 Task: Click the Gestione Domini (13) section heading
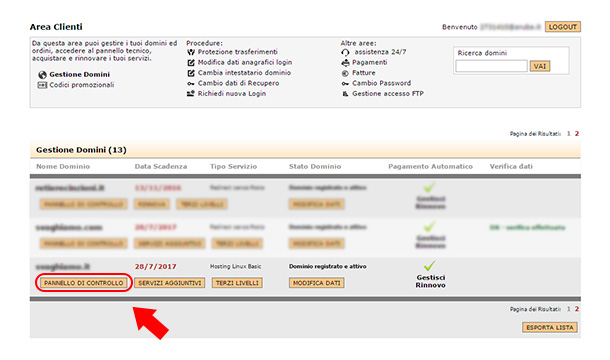81,150
